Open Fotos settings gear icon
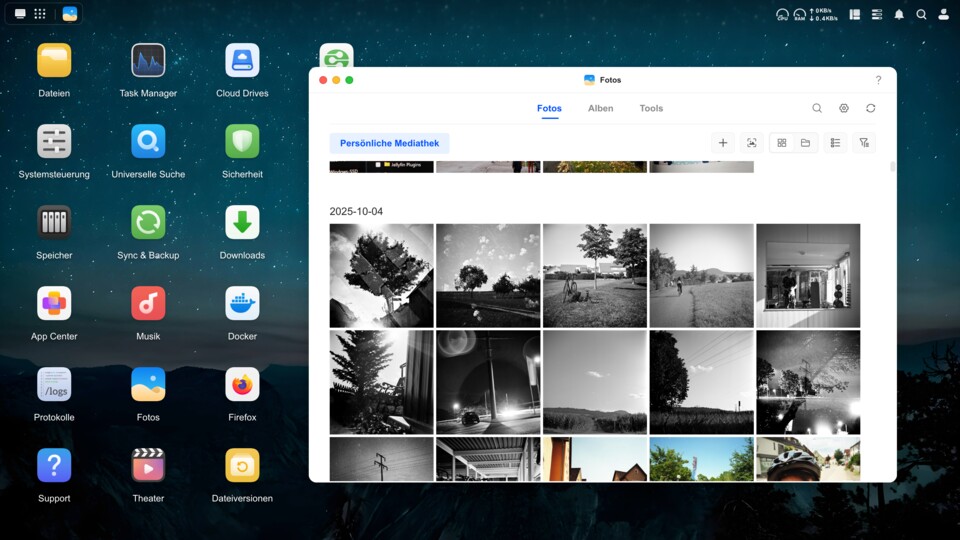The height and width of the screenshot is (540, 960). tap(844, 108)
